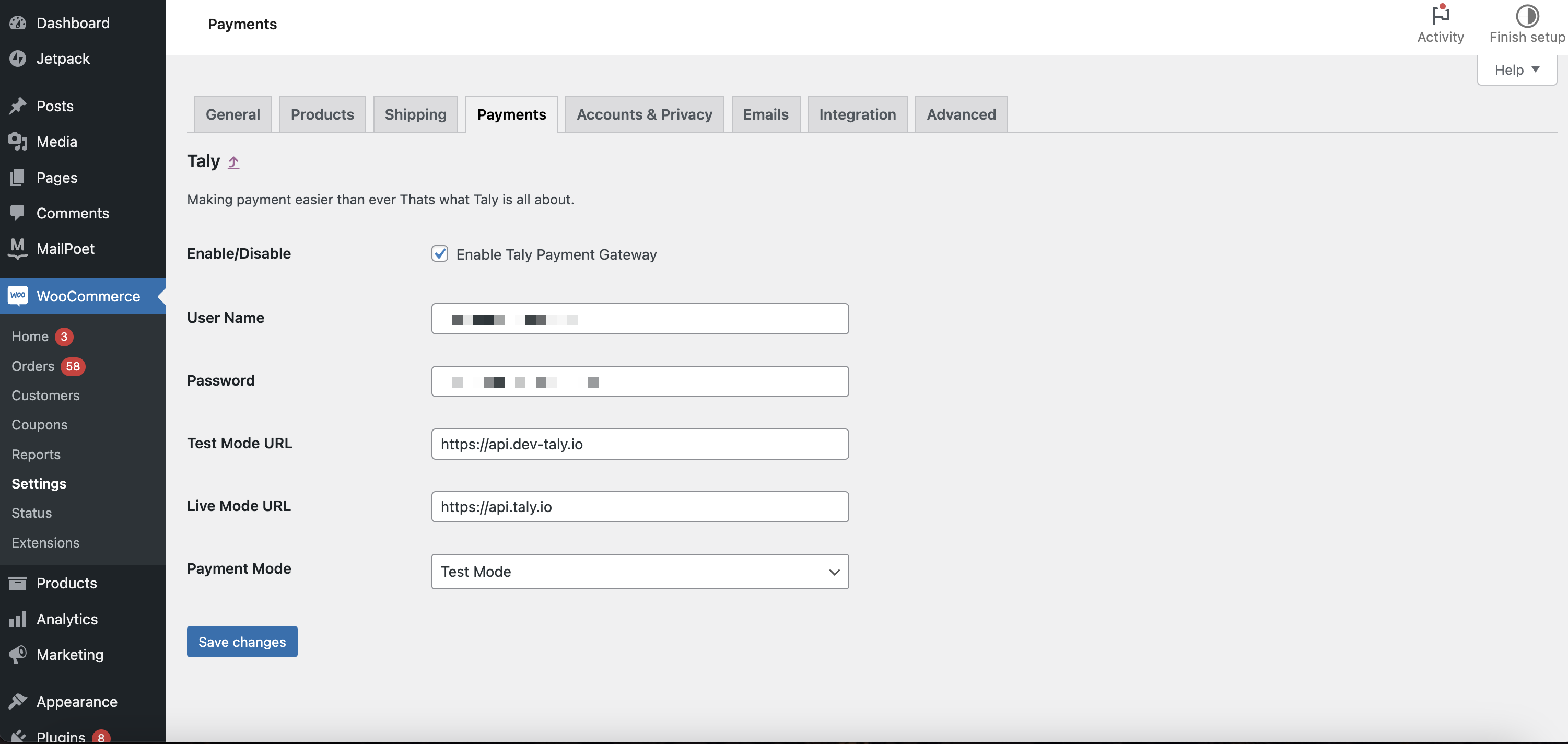This screenshot has height=744, width=1568.
Task: Click the Save changes button
Action: click(242, 642)
